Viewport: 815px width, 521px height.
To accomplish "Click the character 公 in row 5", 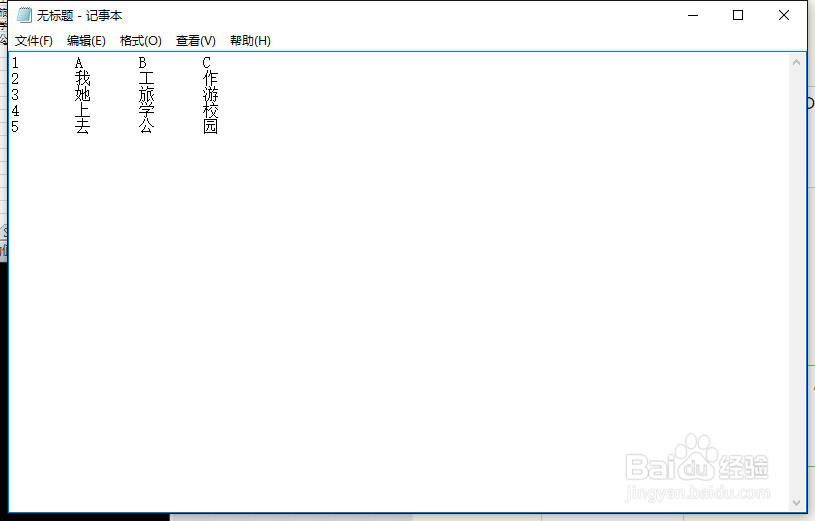I will click(147, 127).
